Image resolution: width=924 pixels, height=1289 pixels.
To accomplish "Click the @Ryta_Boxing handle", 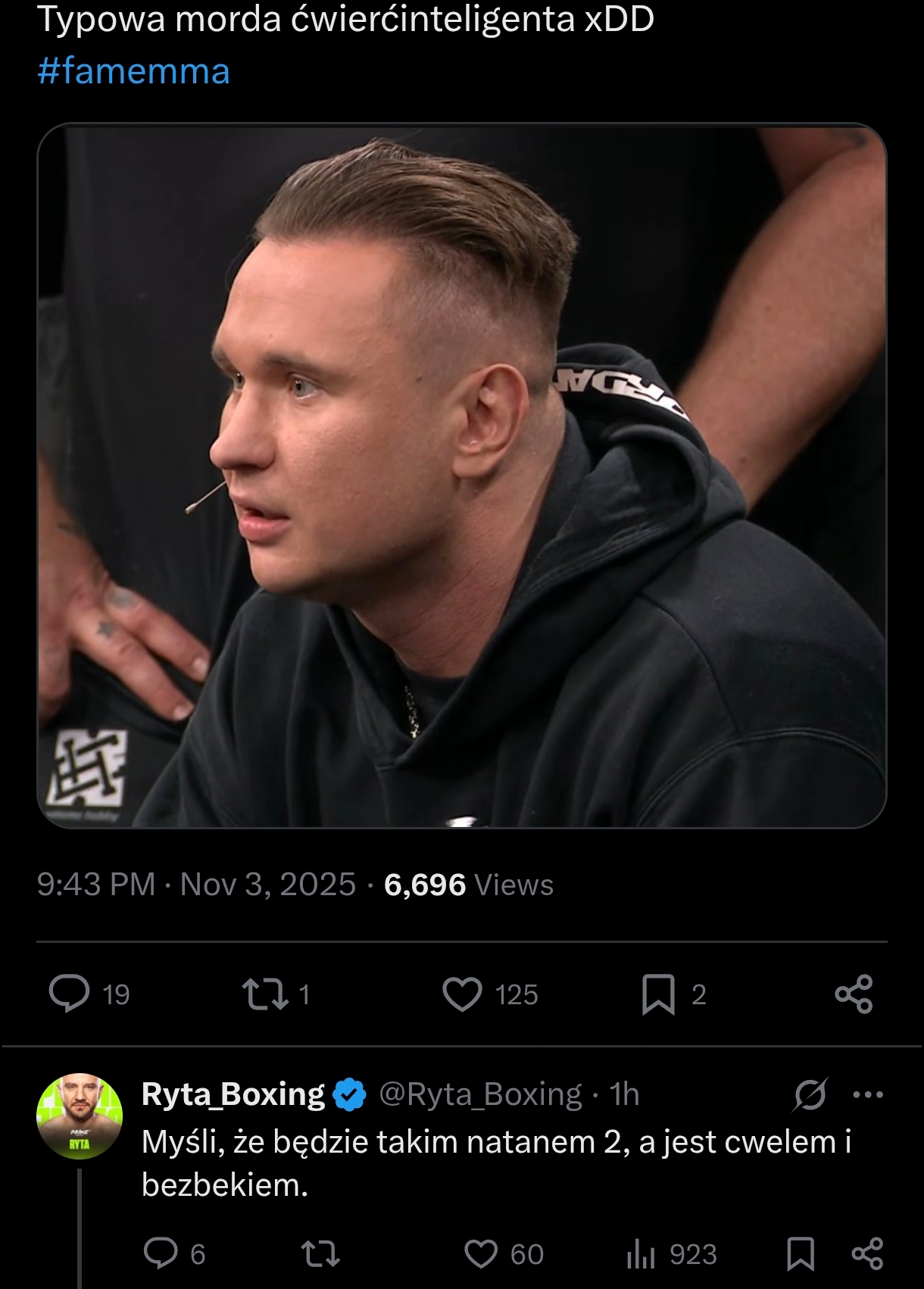I will coord(479,1094).
